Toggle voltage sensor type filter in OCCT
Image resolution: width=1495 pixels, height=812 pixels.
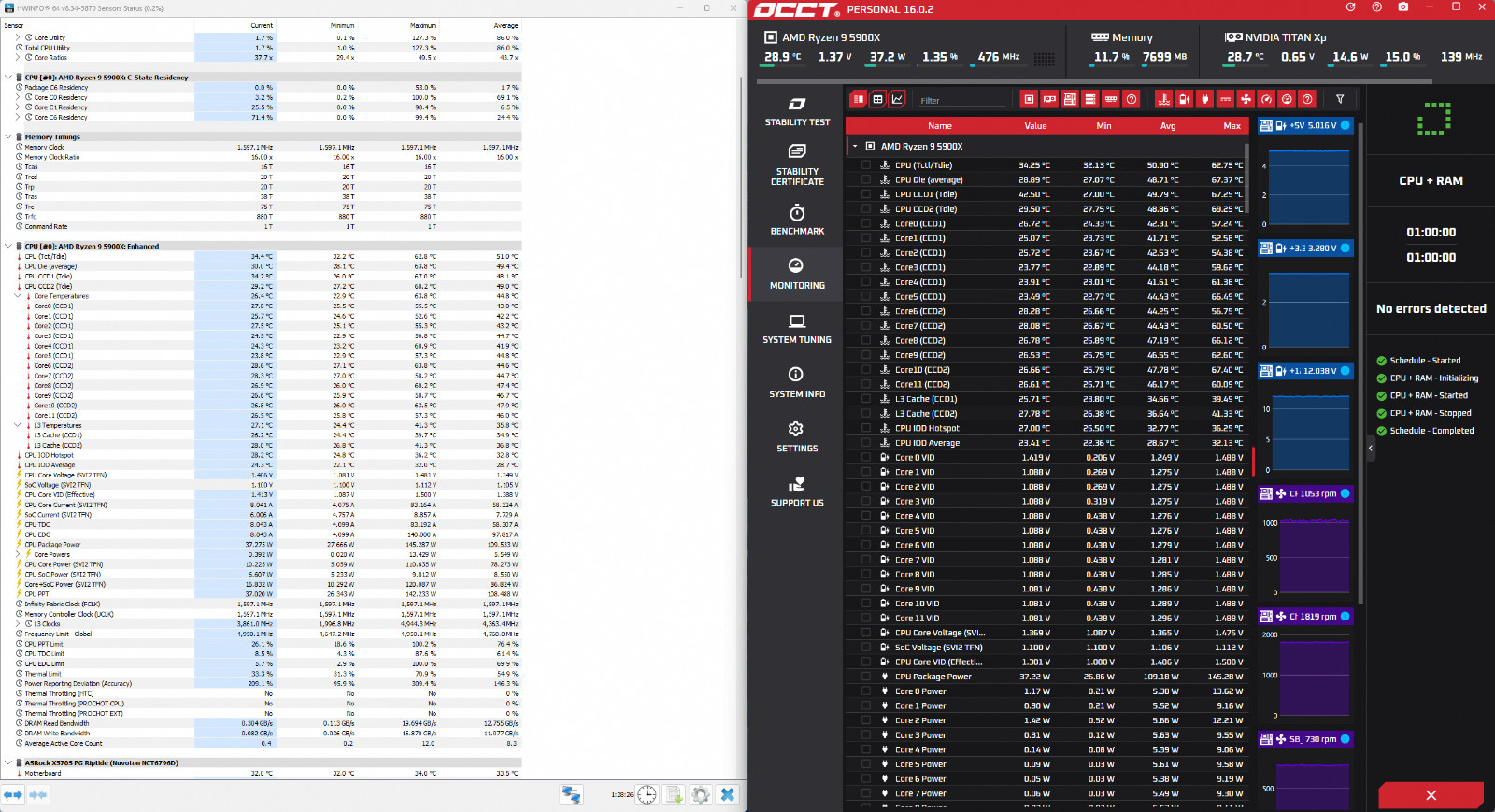tap(1184, 99)
